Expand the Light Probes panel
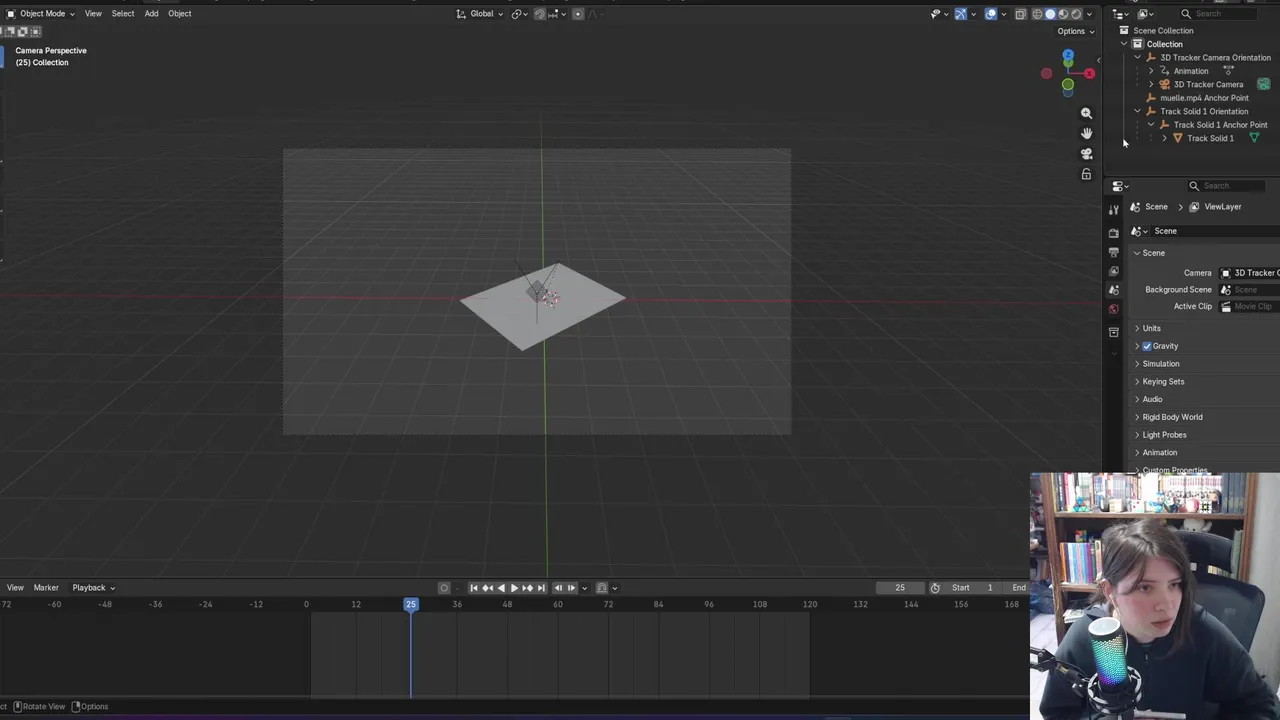1280x720 pixels. tap(1164, 435)
